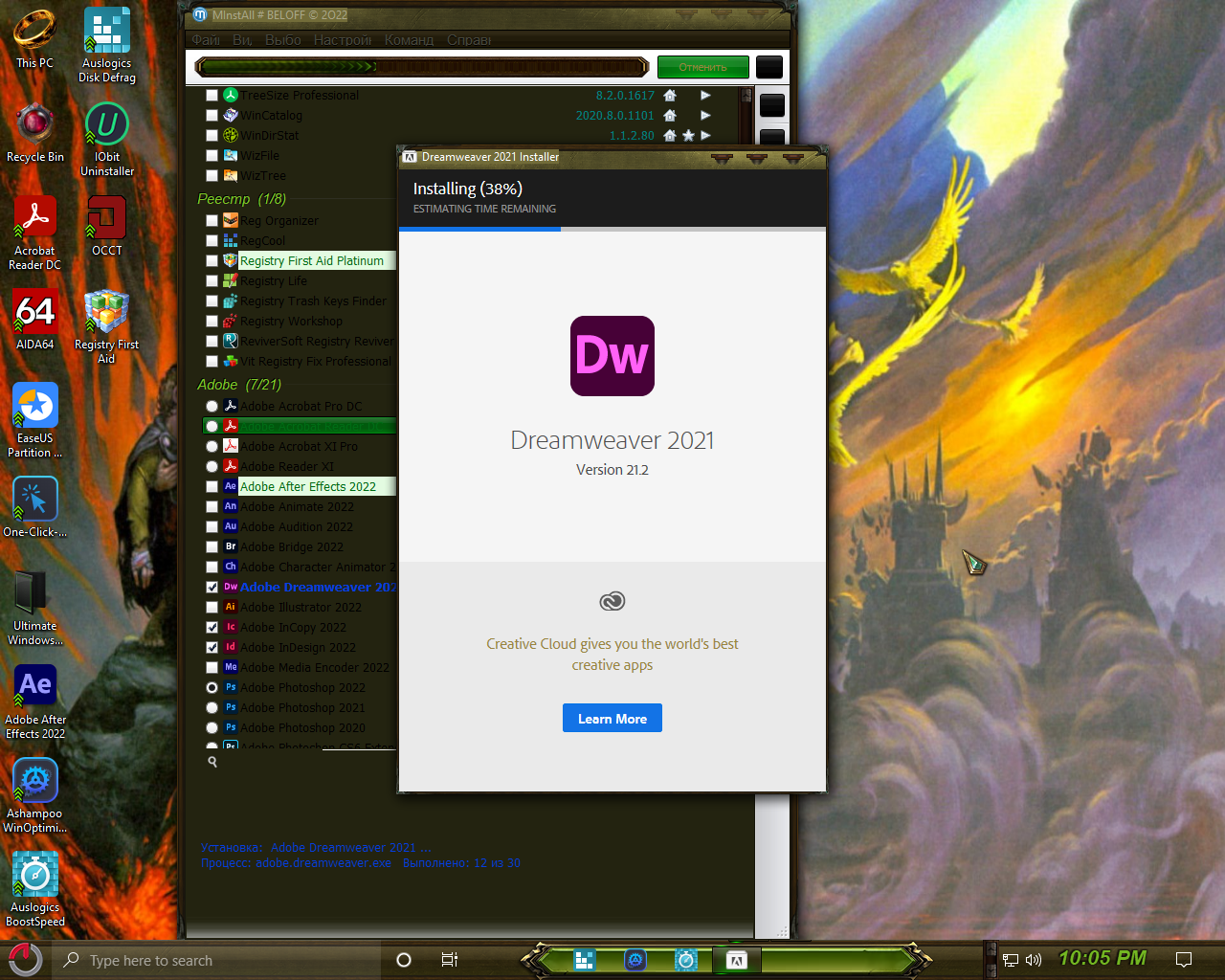Click the star icon on WinDirStat row

point(688,136)
